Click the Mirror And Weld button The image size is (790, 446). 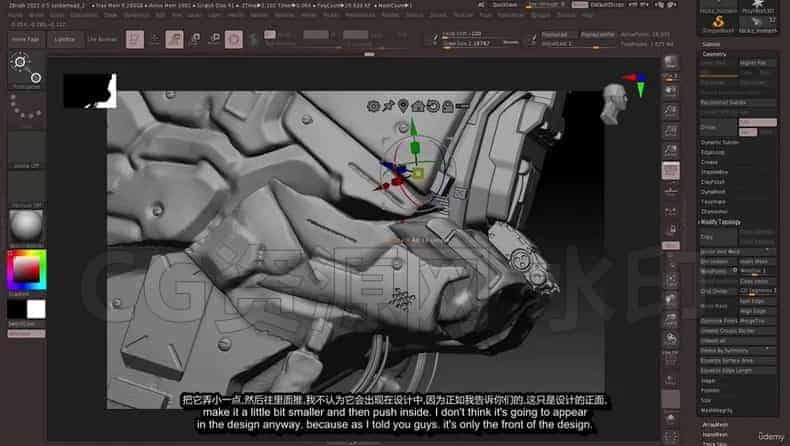738,251
